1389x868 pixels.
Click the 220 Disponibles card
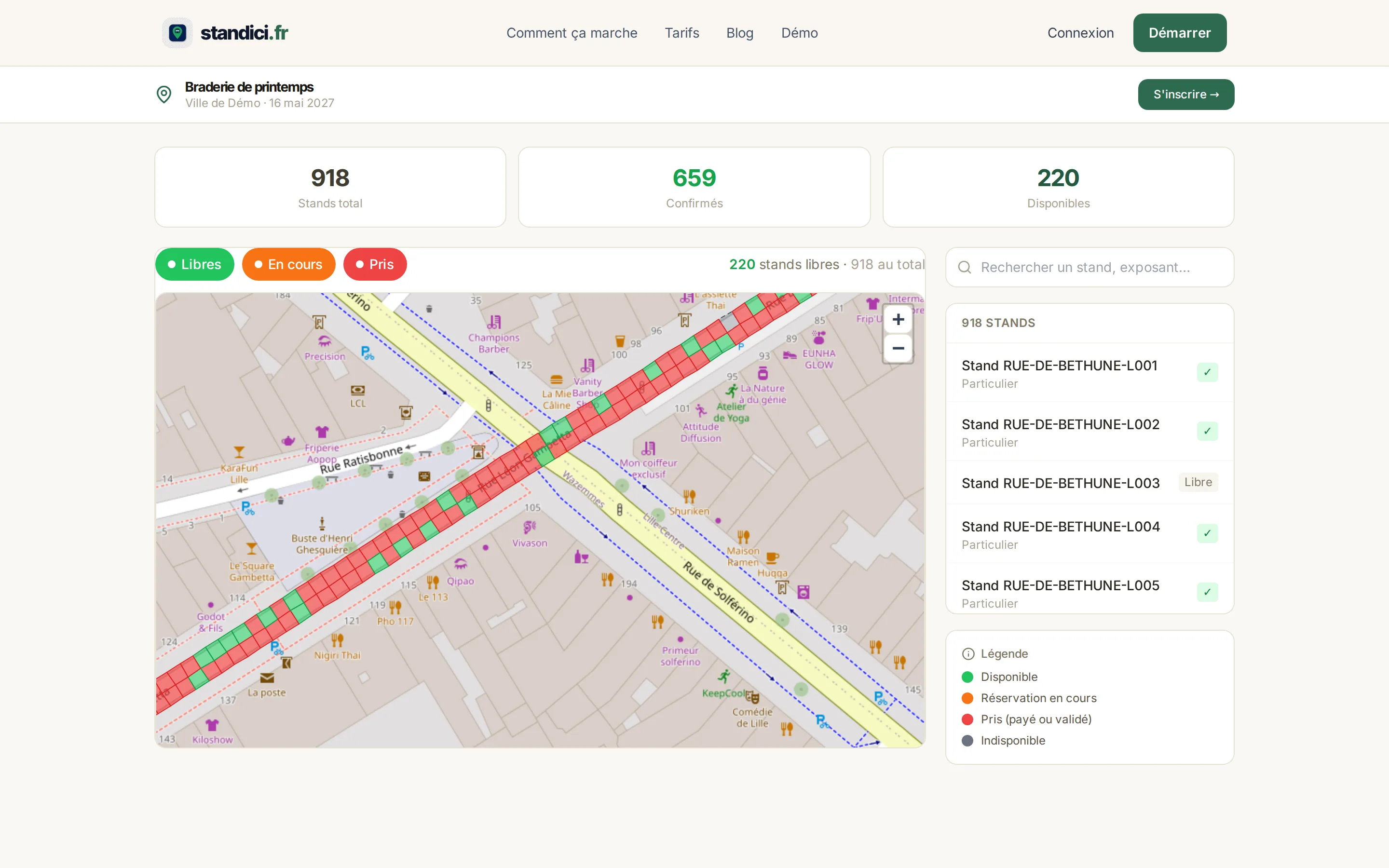[x=1058, y=187]
